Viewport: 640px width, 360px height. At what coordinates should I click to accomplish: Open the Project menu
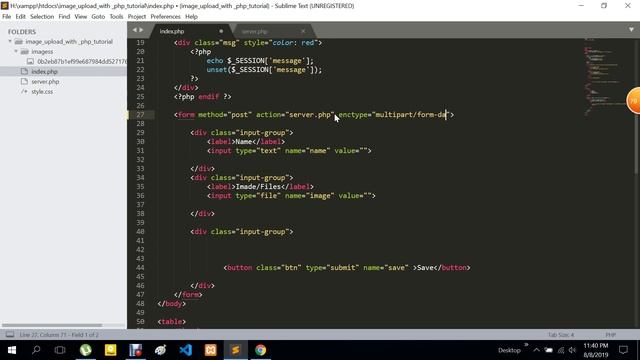(x=137, y=17)
